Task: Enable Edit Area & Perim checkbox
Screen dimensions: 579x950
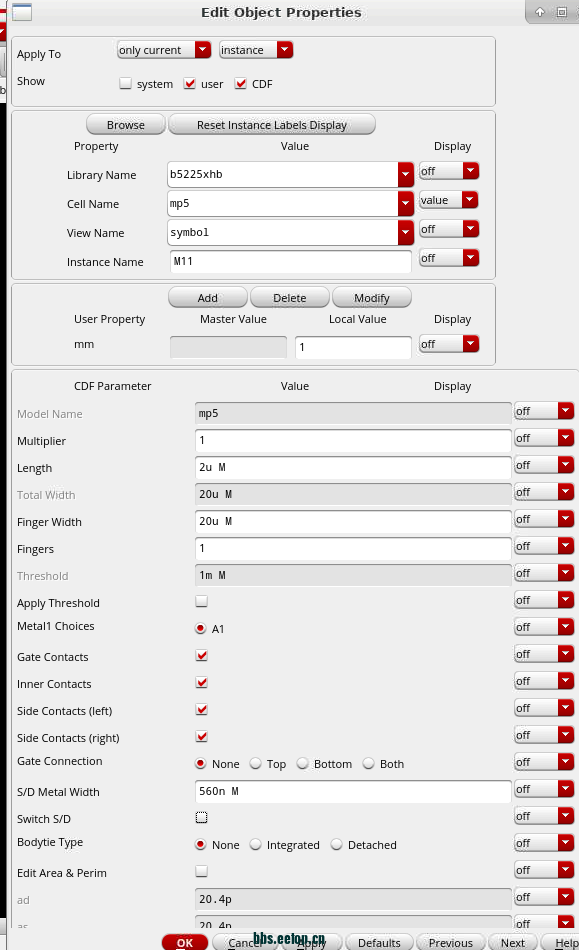Action: [202, 871]
